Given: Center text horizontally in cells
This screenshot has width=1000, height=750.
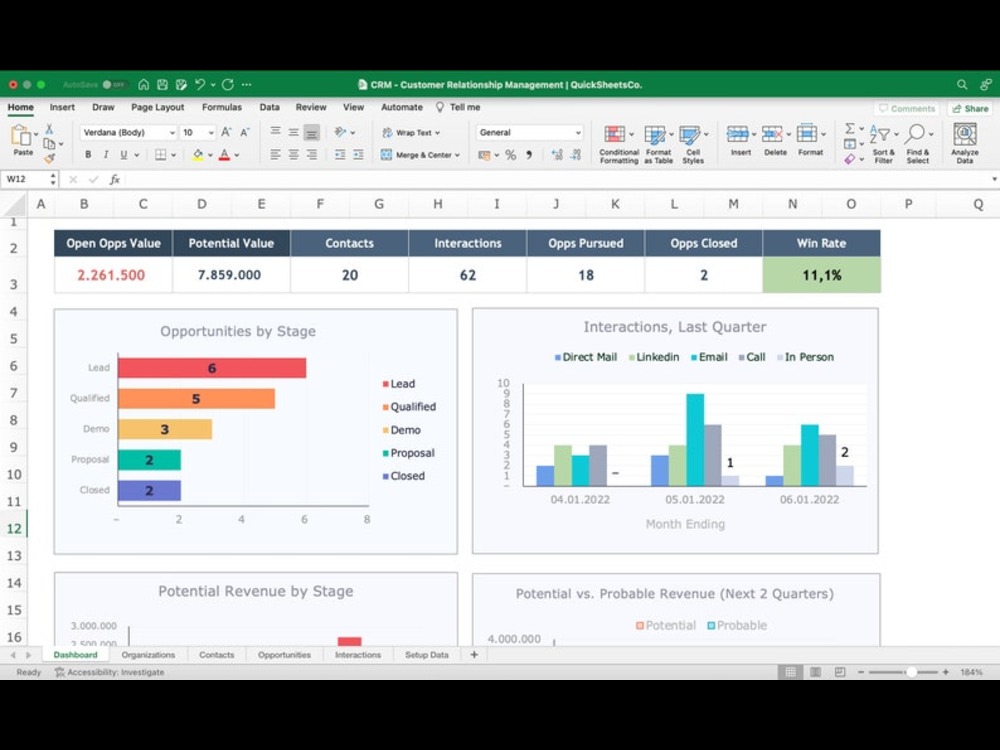Looking at the screenshot, I should 293,154.
